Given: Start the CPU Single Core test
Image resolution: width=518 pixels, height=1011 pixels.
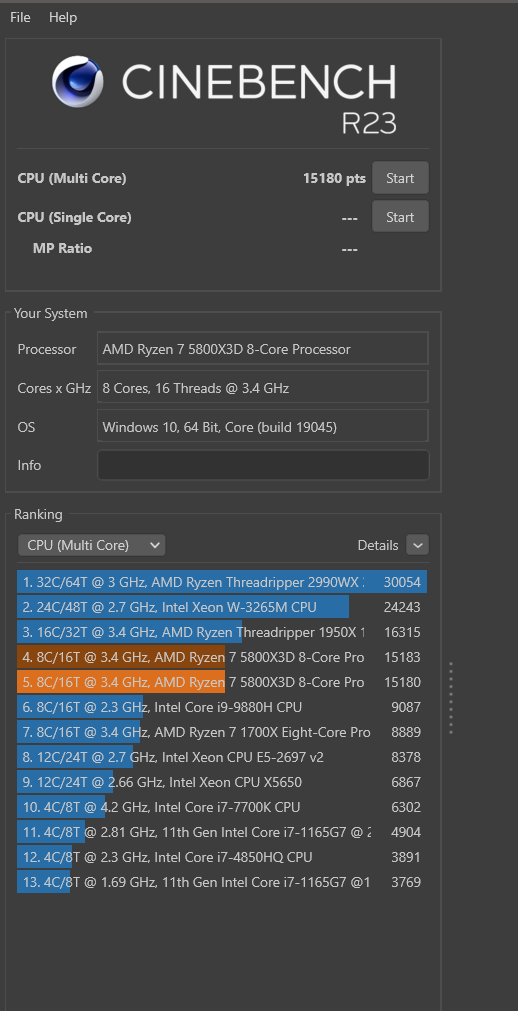Looking at the screenshot, I should click(x=400, y=217).
